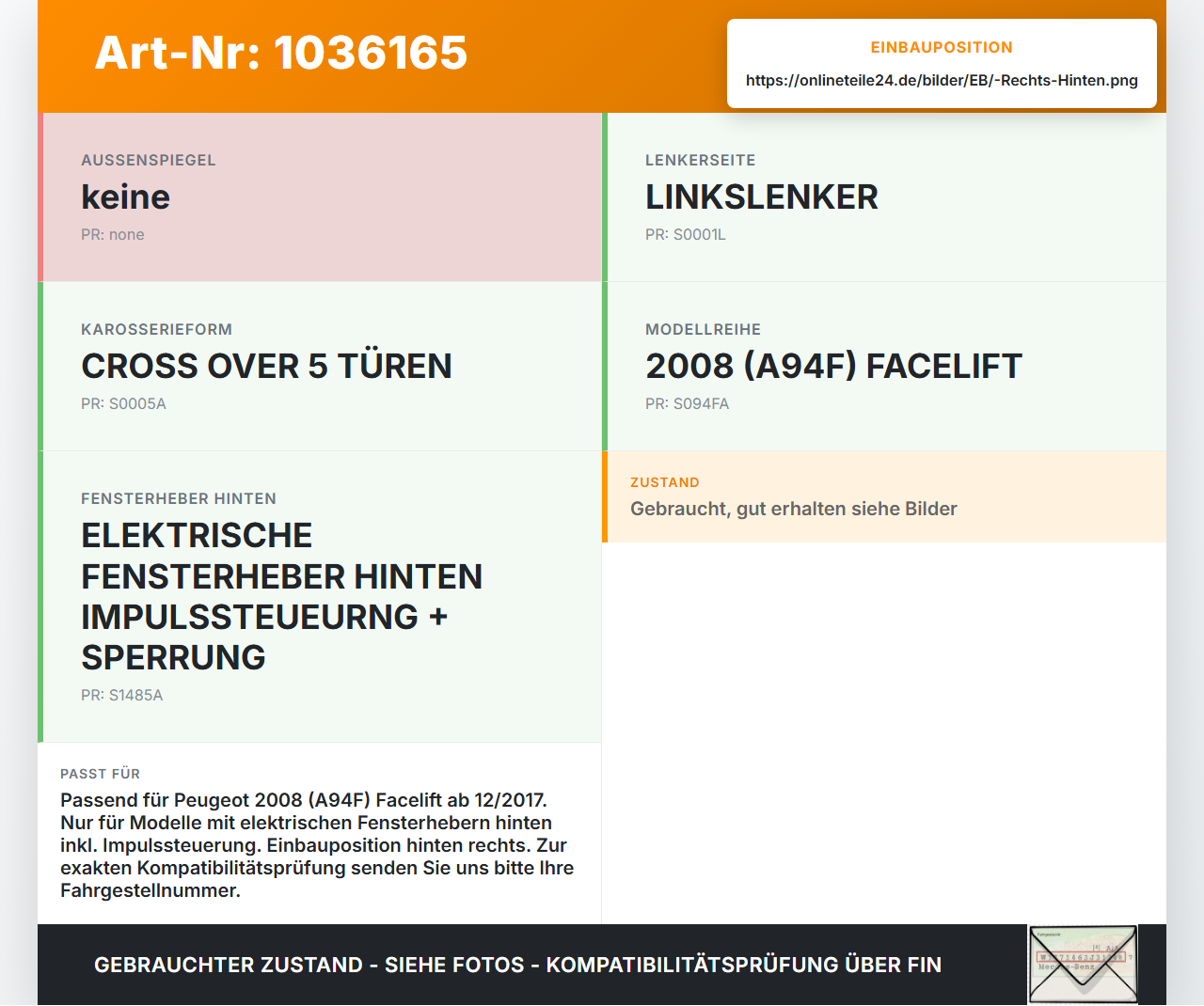1204x1006 pixels.
Task: Select the EINBAUPOSITION heading
Action: [942, 47]
